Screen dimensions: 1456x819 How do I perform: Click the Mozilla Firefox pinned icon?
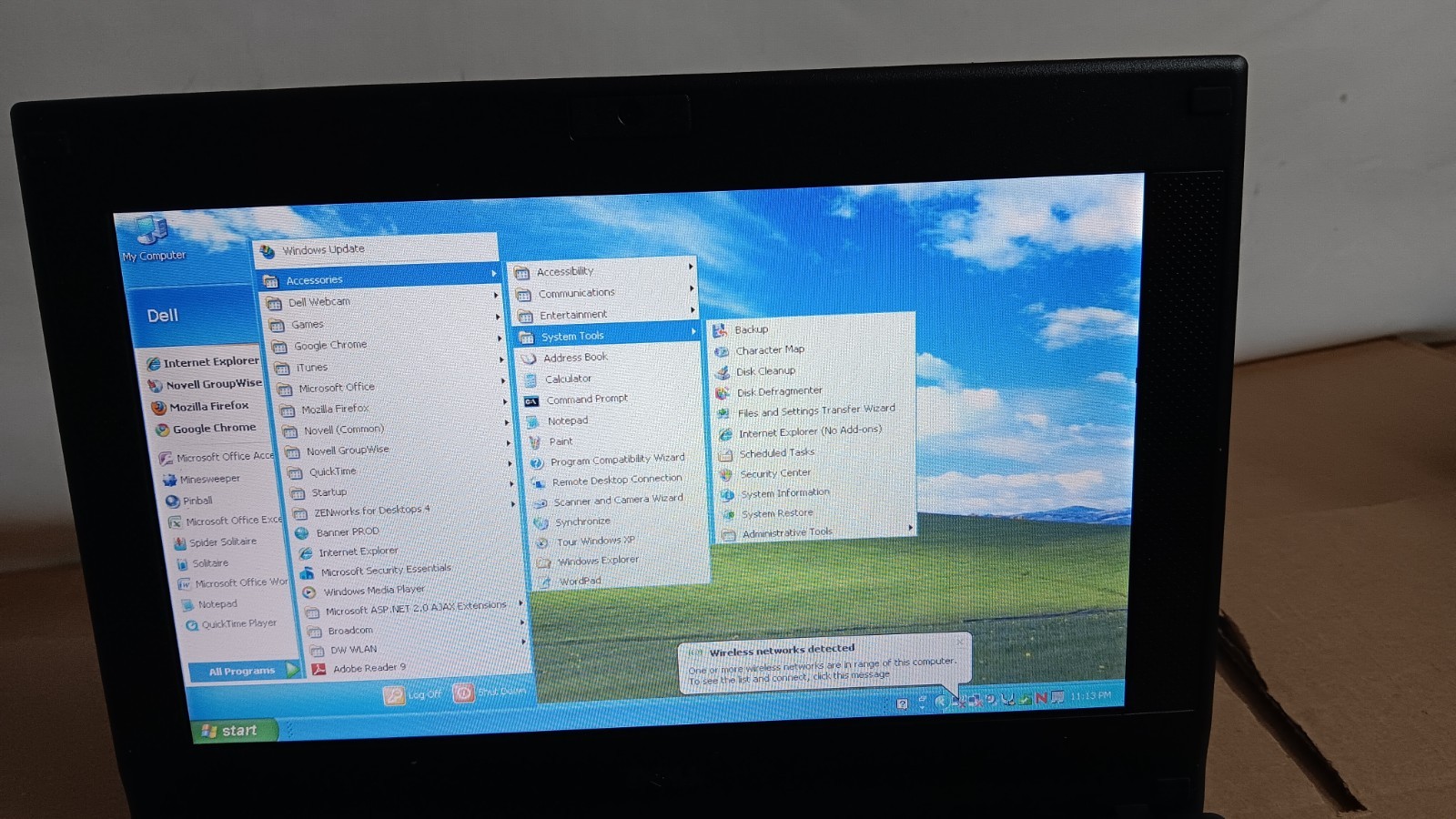click(159, 408)
